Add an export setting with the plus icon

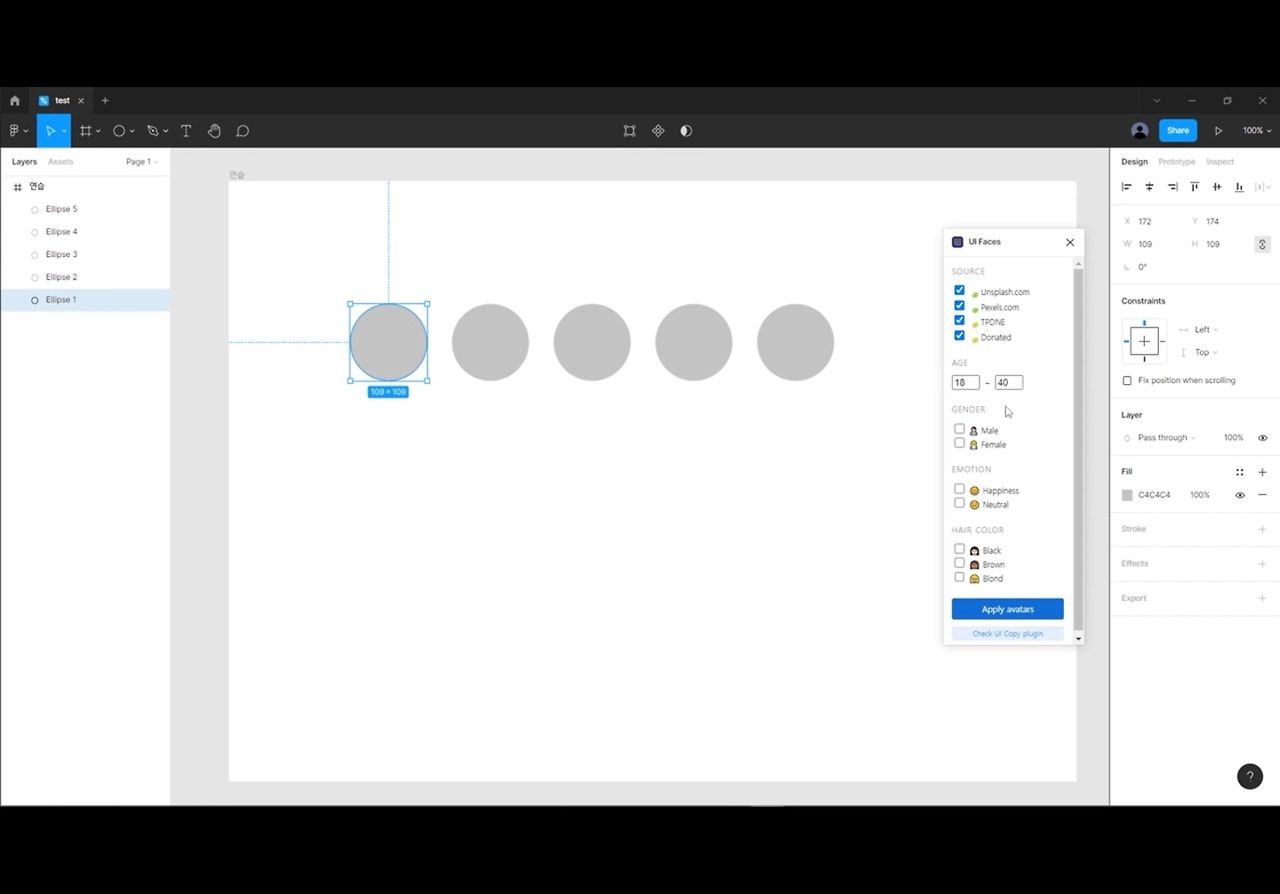1262,598
